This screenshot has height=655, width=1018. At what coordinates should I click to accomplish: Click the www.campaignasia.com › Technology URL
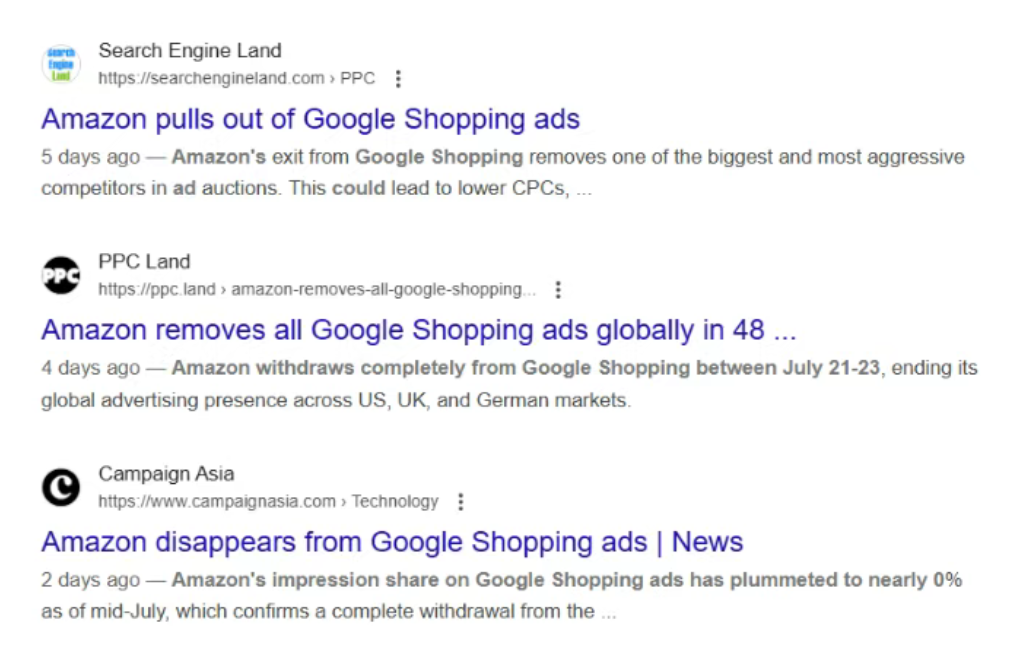[x=269, y=502]
